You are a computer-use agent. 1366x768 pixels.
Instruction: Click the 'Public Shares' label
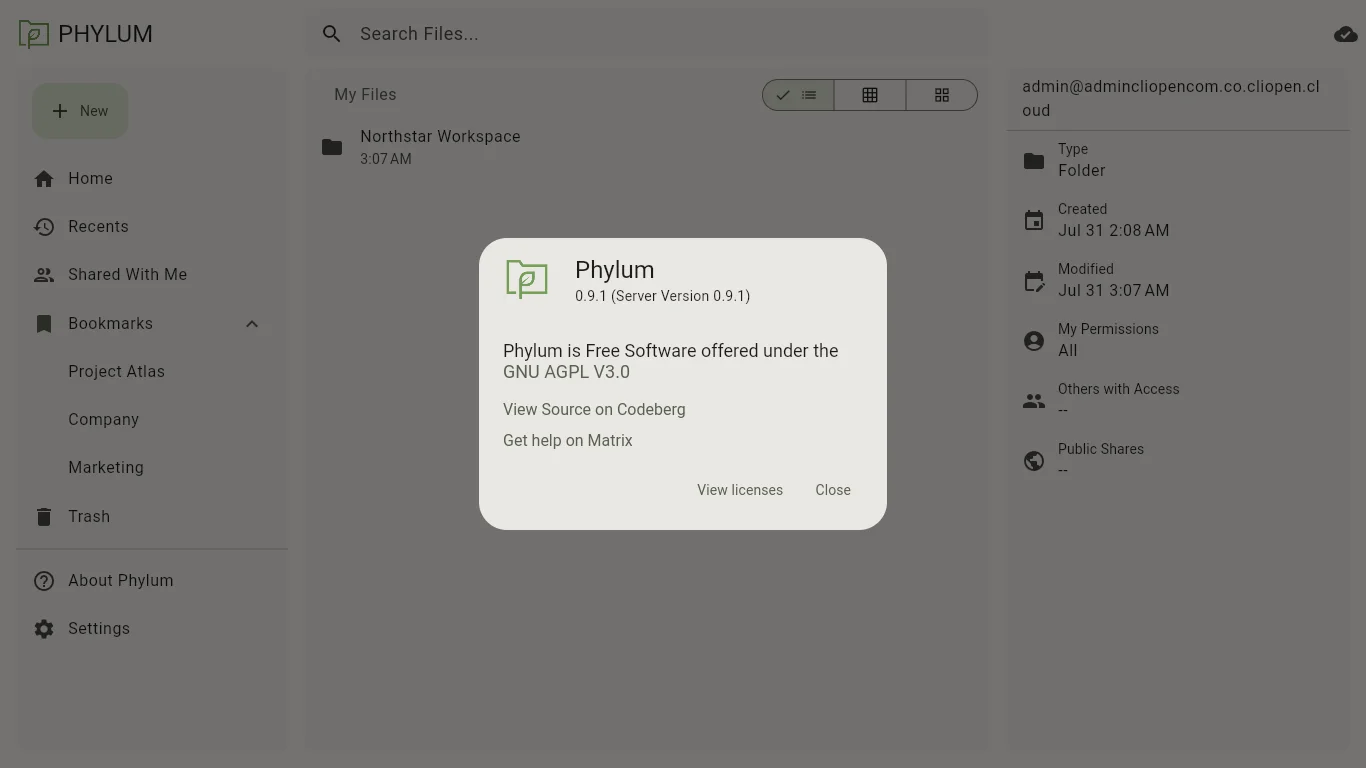[x=1101, y=449]
